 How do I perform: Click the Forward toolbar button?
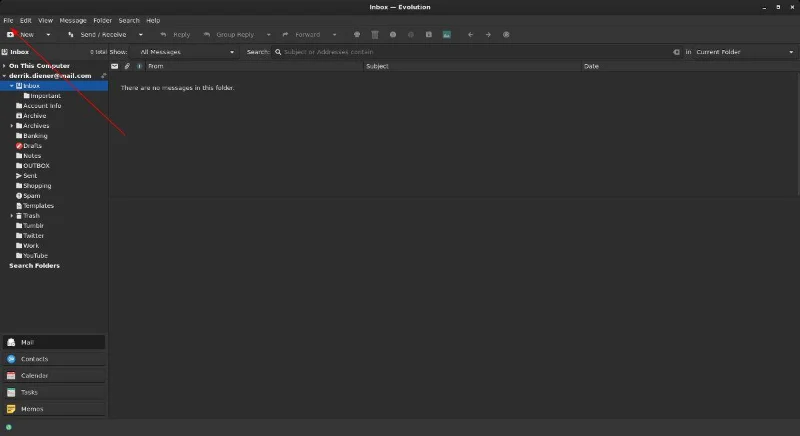(302, 35)
